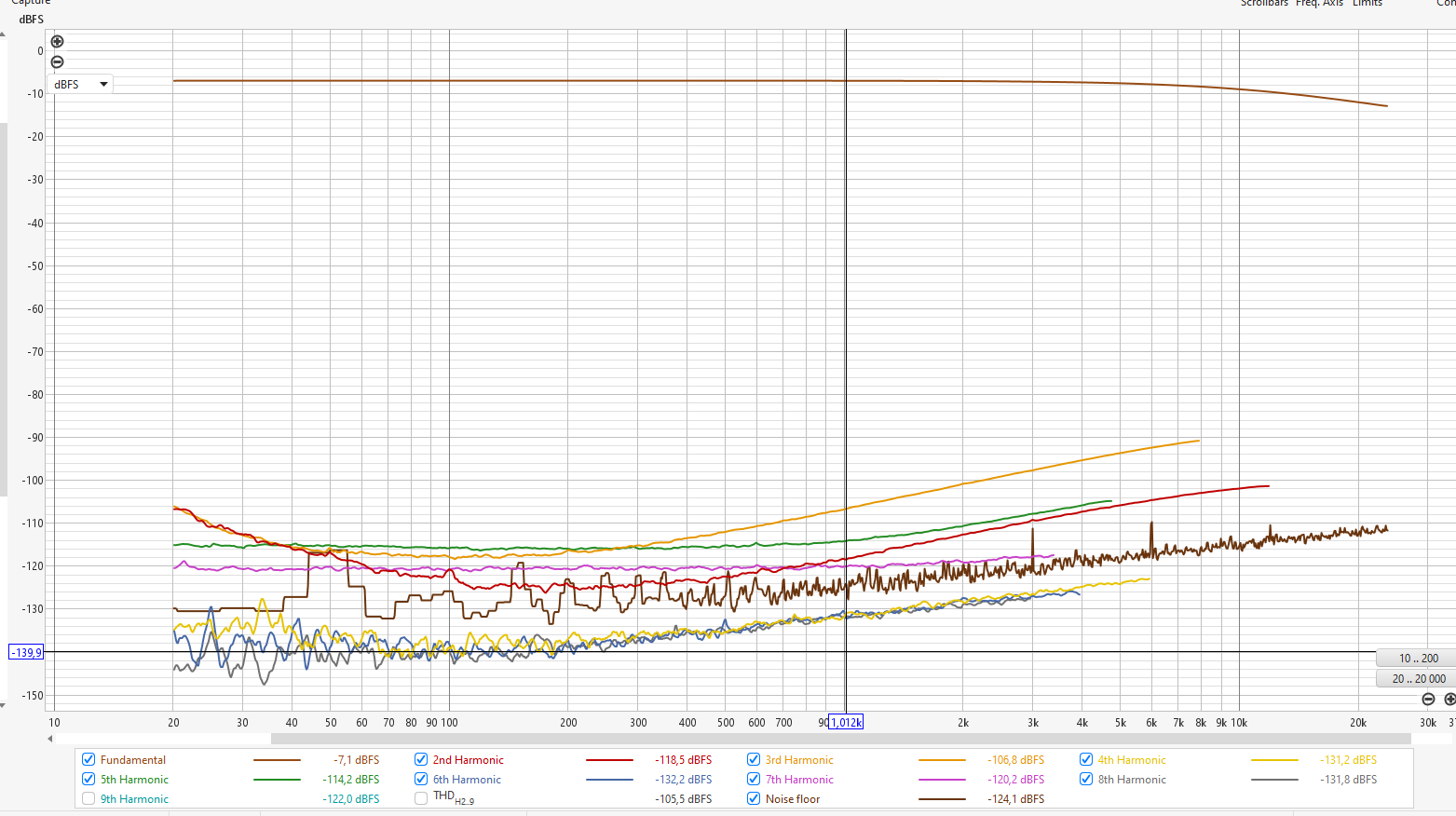Hide the 6th Harmonic trace
This screenshot has height=816, width=1456.
(421, 779)
